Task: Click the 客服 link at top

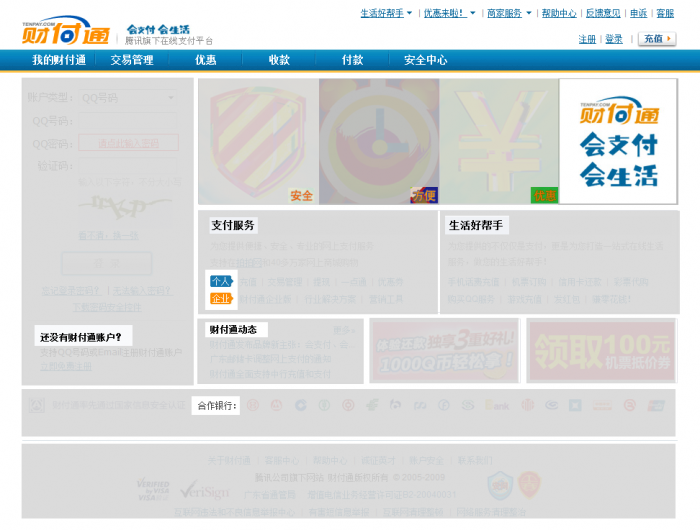Action: (665, 13)
